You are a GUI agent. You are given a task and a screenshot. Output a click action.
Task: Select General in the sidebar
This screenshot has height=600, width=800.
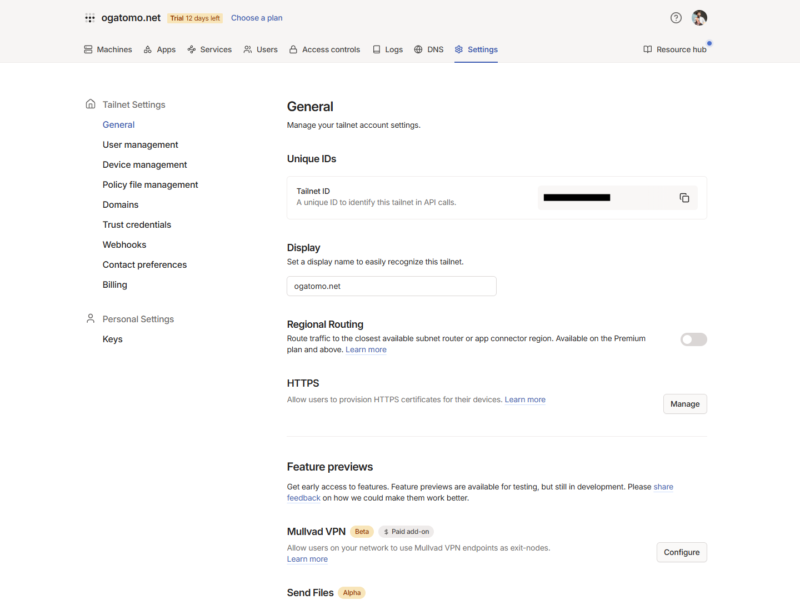point(118,124)
